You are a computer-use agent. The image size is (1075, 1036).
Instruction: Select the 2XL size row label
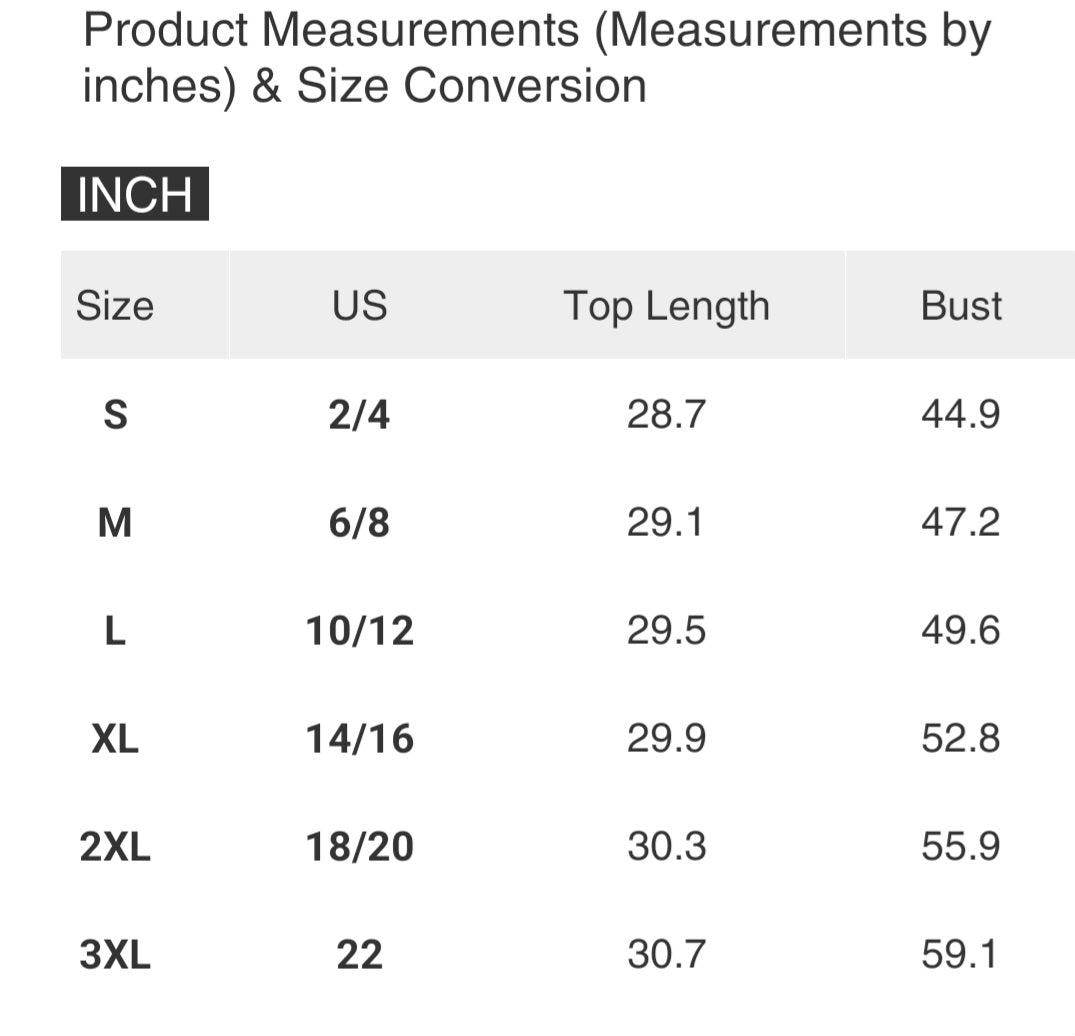(x=115, y=847)
